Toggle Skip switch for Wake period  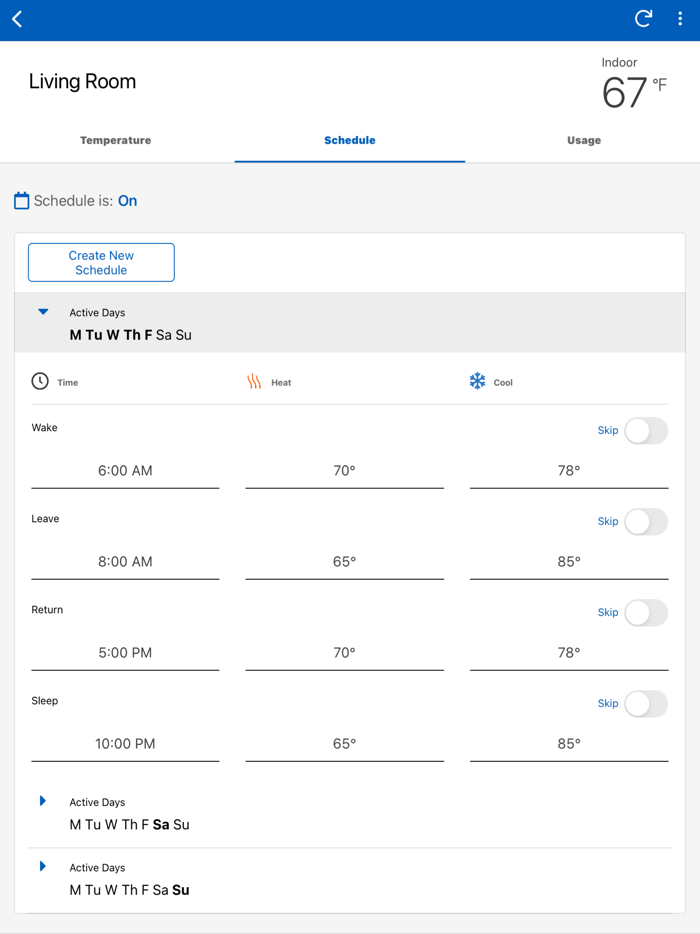(645, 431)
